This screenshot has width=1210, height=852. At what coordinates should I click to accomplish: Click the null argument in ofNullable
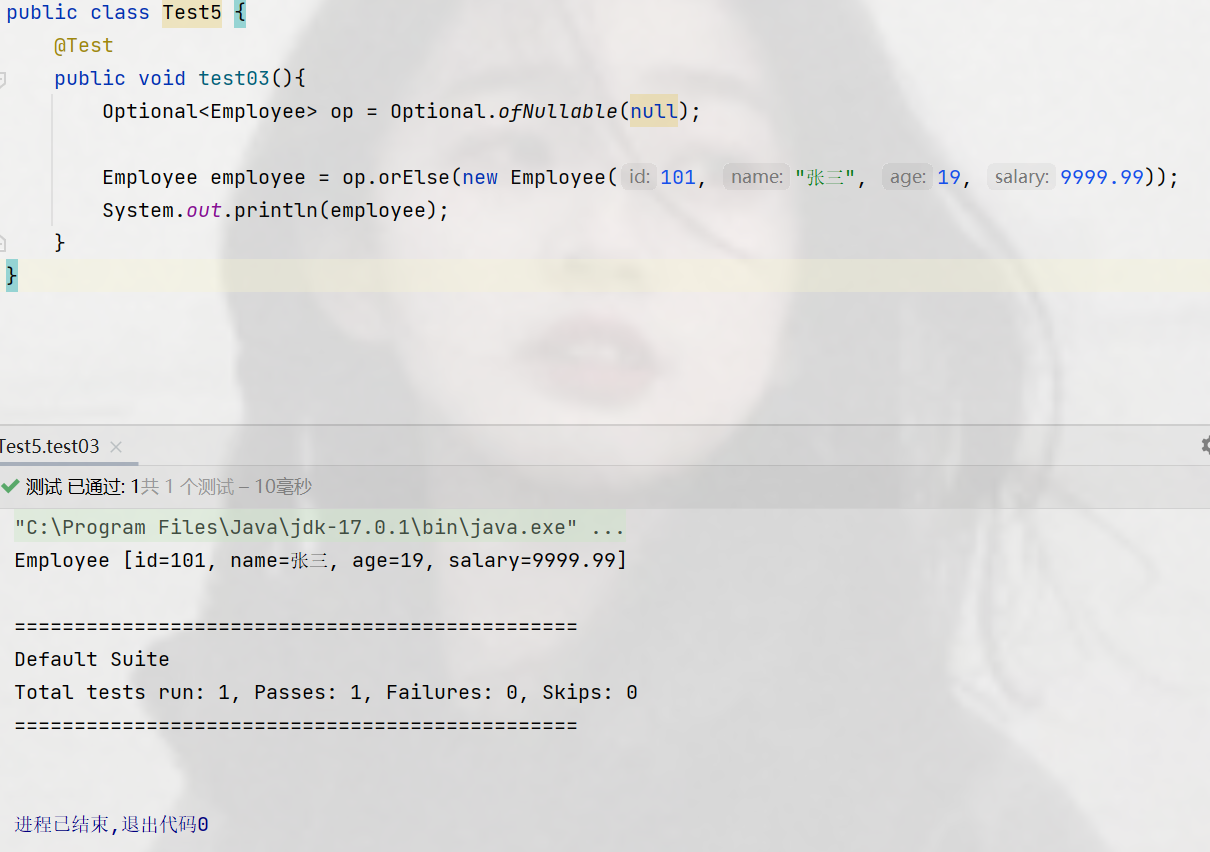click(x=654, y=111)
